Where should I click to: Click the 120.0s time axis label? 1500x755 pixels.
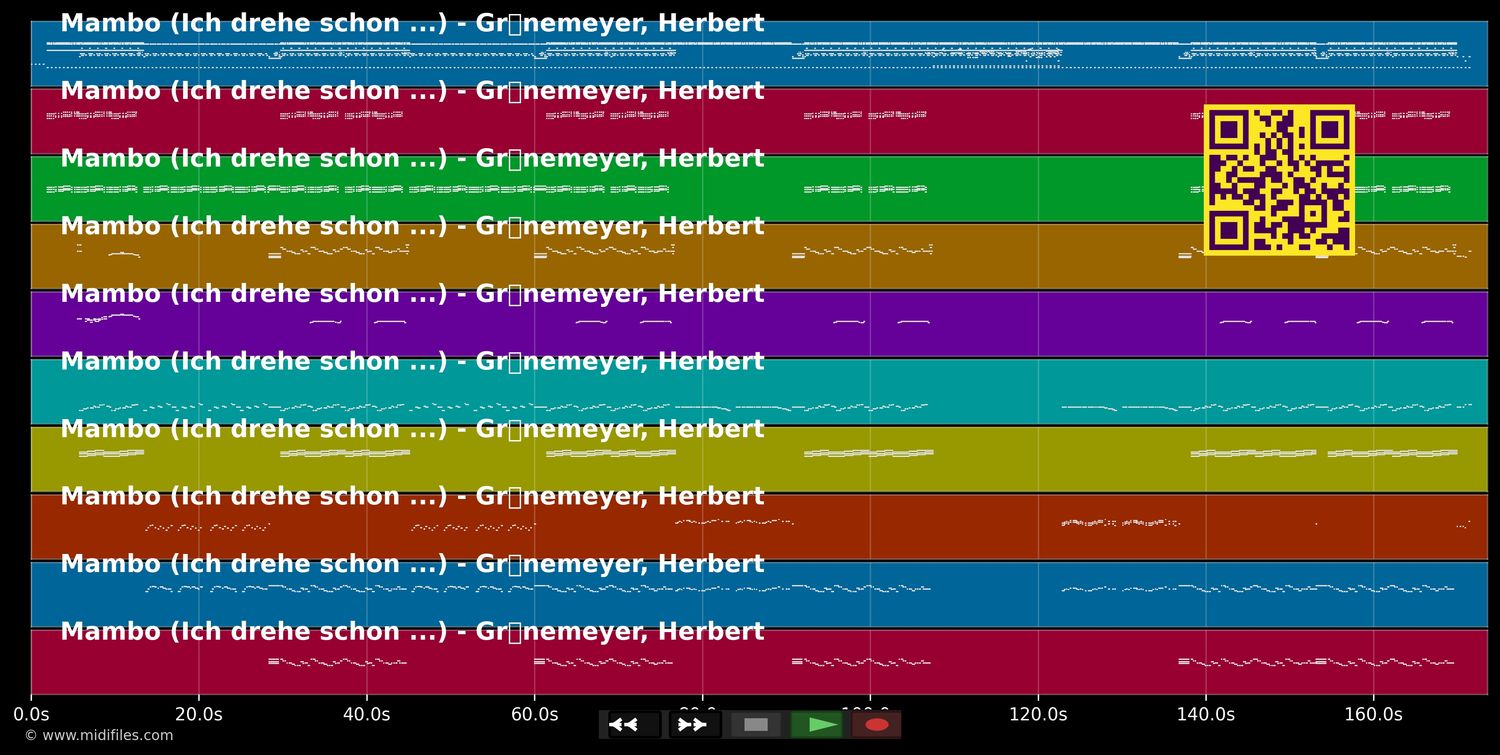(x=1038, y=715)
